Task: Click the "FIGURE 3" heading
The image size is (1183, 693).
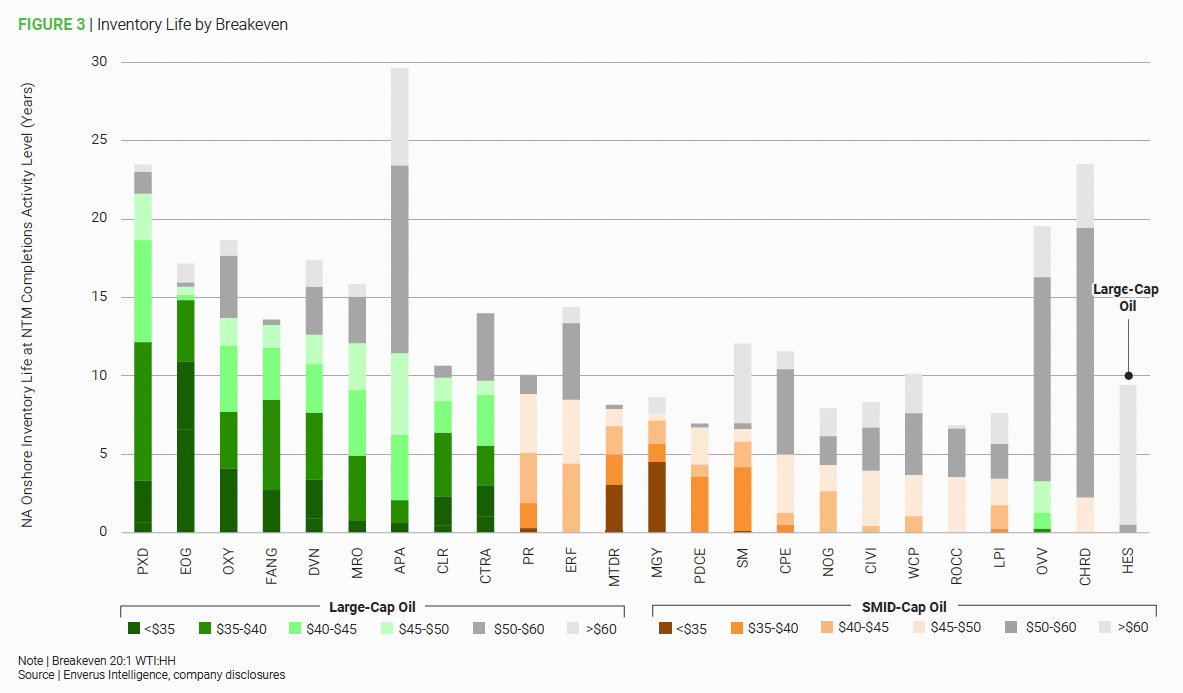Action: point(51,24)
